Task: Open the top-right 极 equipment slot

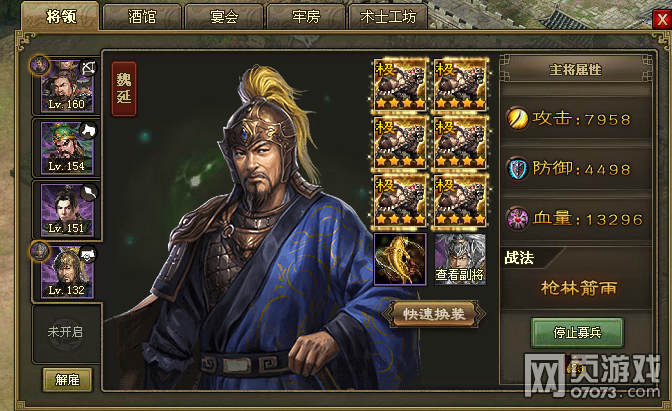Action: click(x=460, y=85)
